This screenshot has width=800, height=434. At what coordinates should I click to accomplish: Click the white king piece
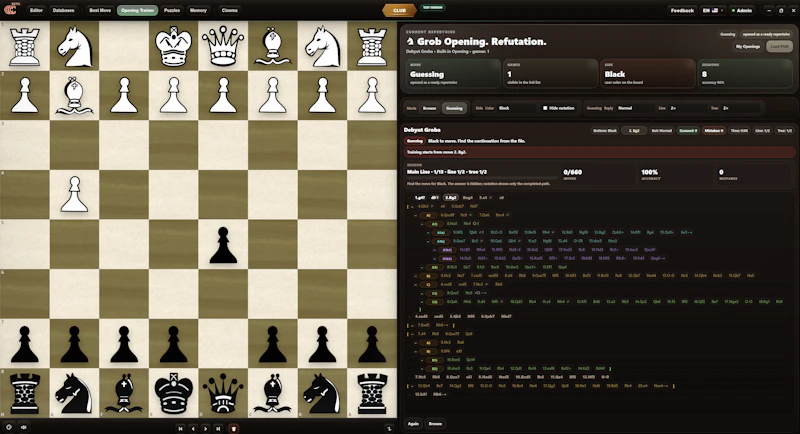(173, 46)
